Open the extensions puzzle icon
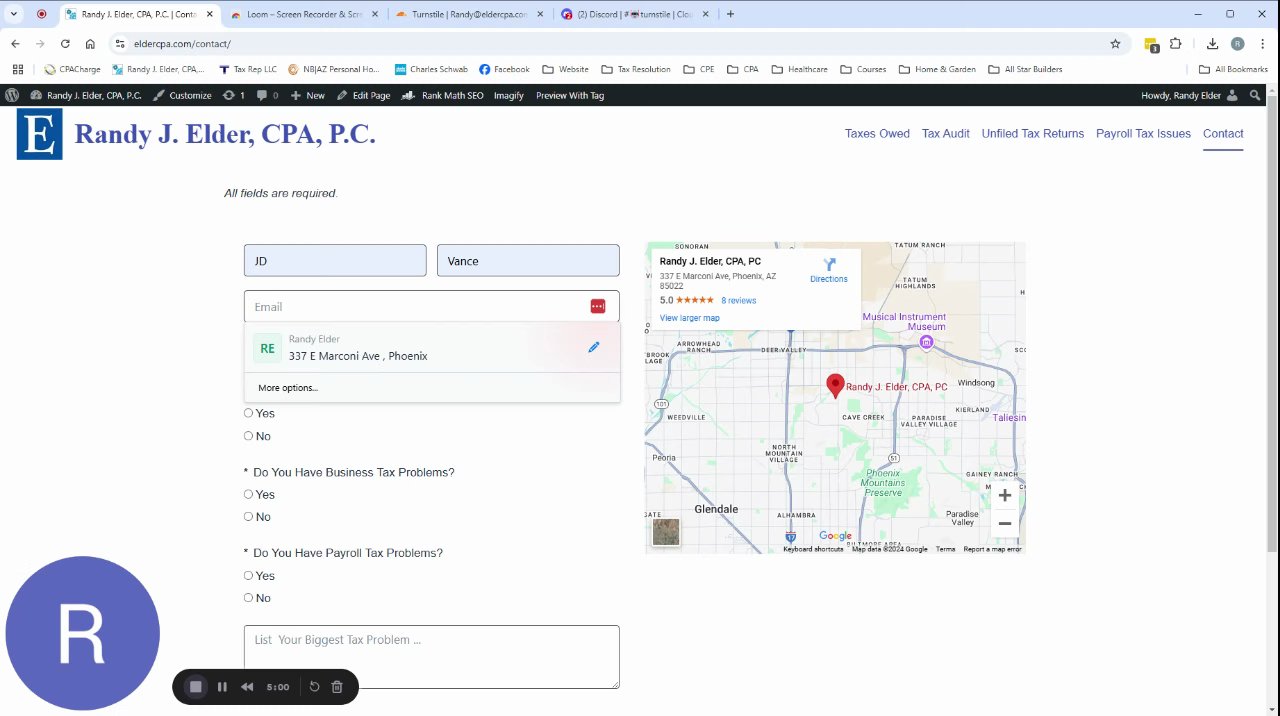The height and width of the screenshot is (716, 1280). [x=1175, y=44]
